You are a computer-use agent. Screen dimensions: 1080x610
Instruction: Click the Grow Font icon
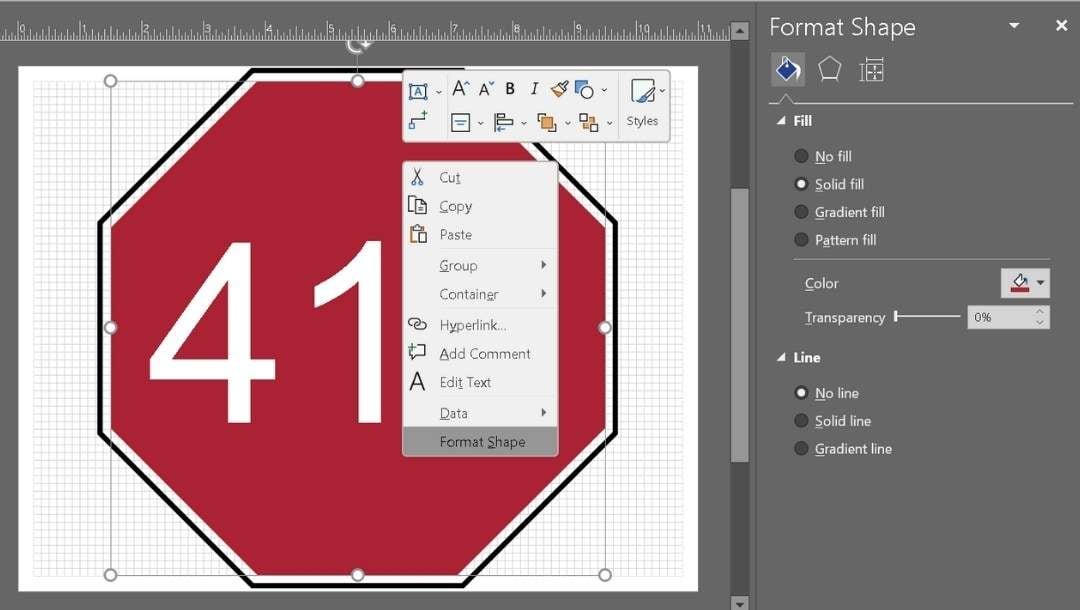(x=459, y=88)
